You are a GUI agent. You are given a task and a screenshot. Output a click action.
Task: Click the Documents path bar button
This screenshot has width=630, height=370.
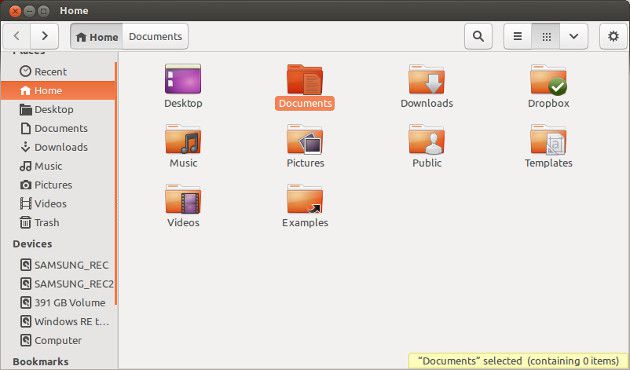(155, 37)
